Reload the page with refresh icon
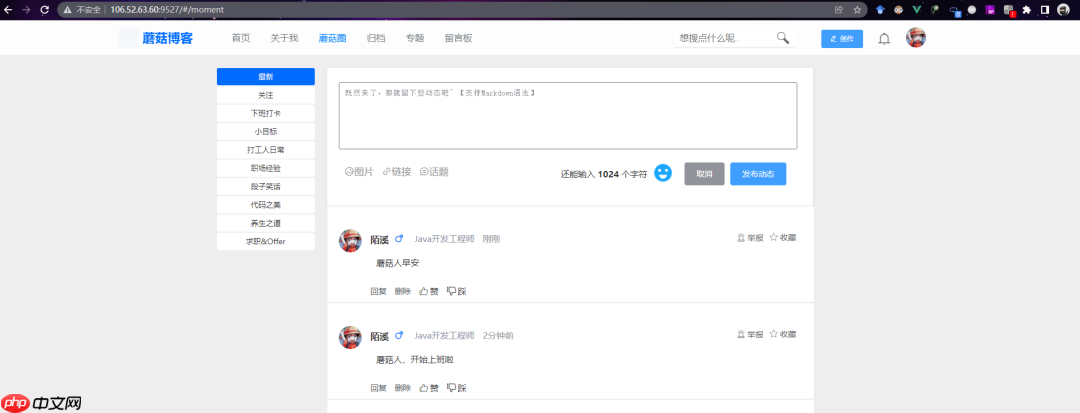1080x413 pixels. point(44,10)
